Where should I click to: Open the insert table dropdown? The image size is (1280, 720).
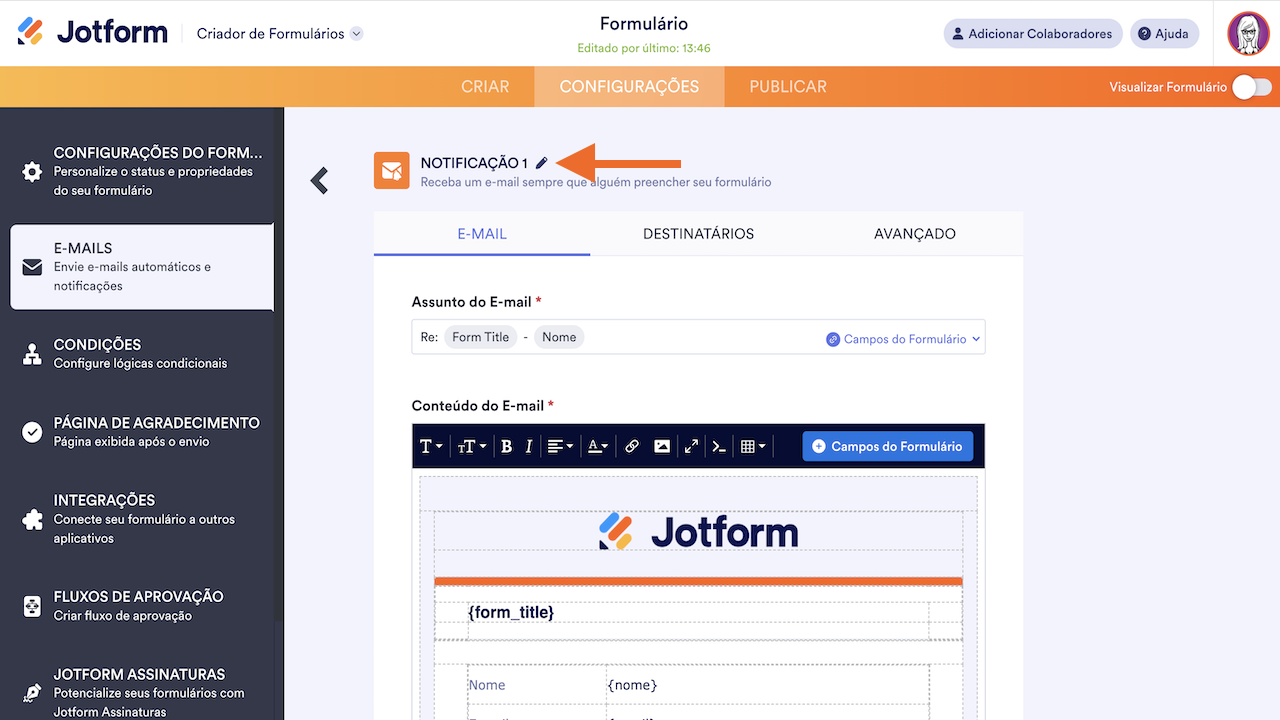click(x=753, y=447)
